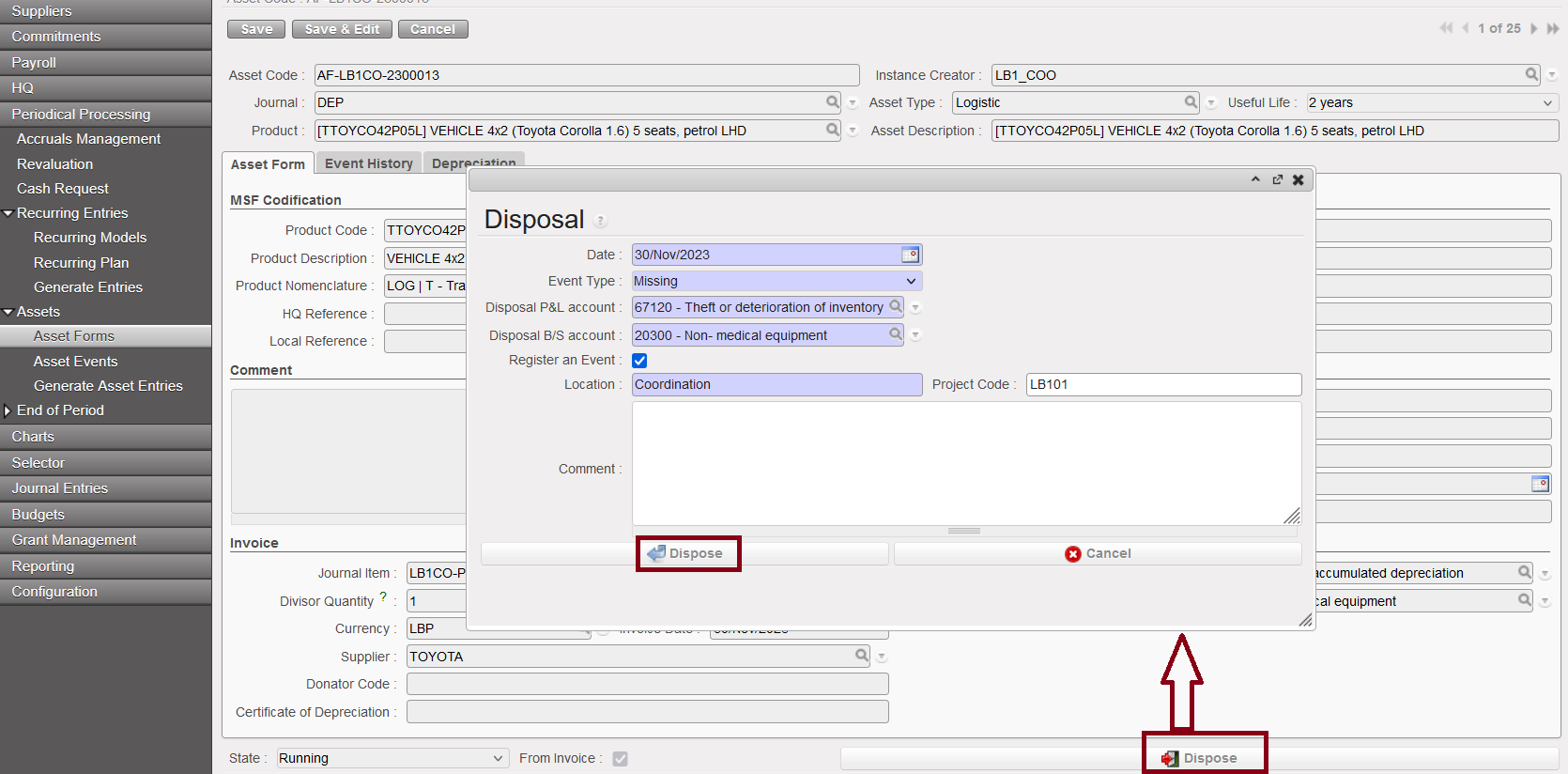Grab the Disposal dialog resize handle

click(1305, 620)
